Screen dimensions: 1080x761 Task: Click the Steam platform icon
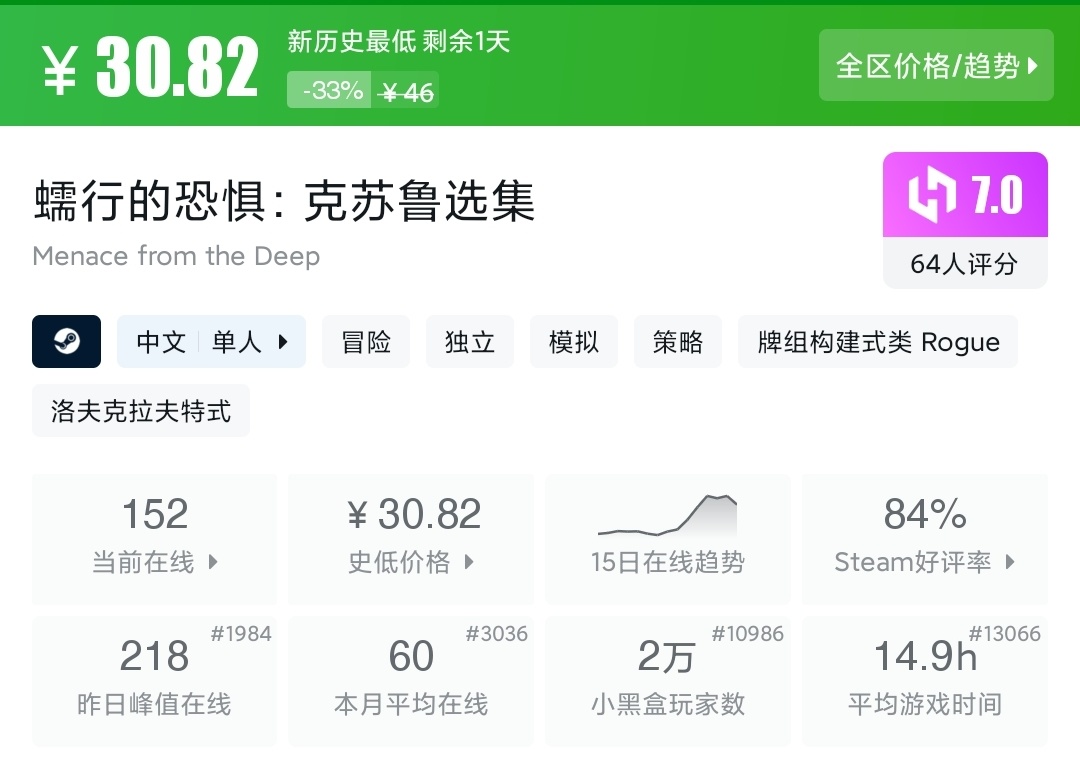[x=67, y=342]
